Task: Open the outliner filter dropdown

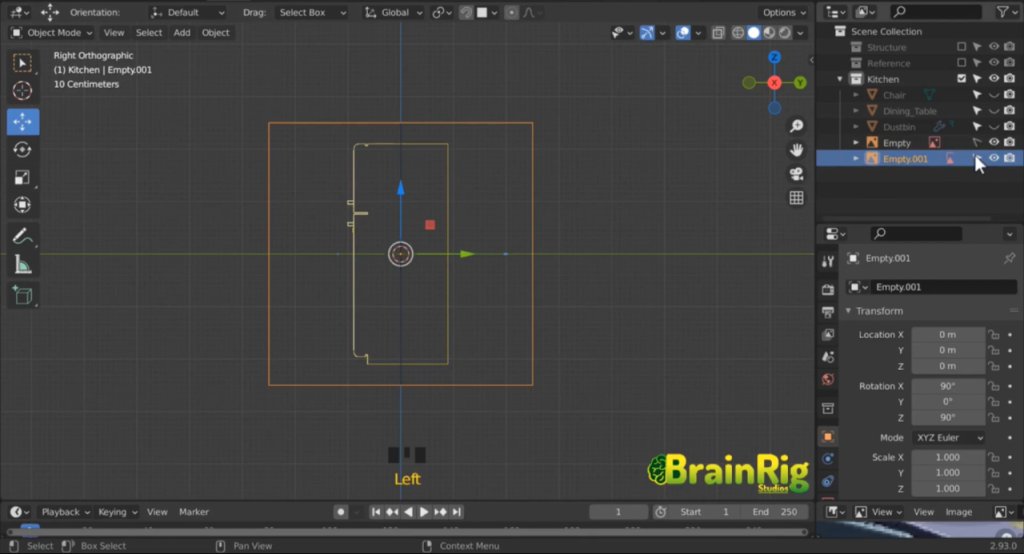Action: (x=1006, y=12)
